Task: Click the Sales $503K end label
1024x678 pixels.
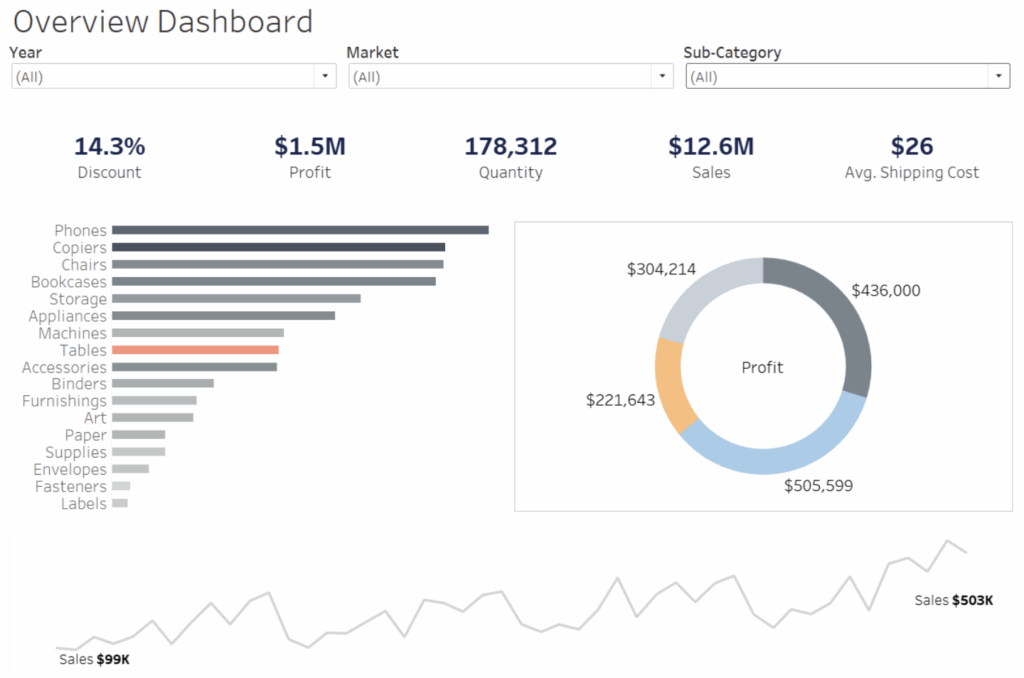Action: tap(953, 600)
